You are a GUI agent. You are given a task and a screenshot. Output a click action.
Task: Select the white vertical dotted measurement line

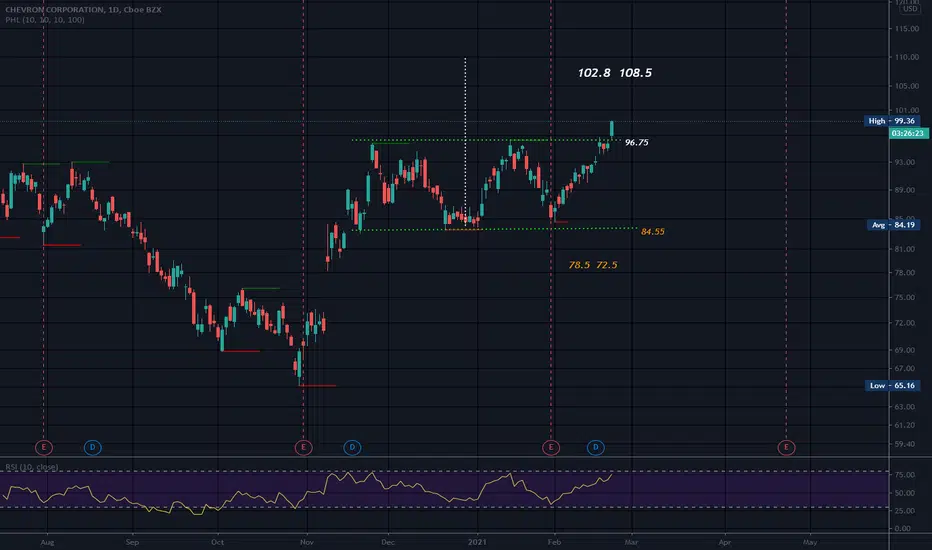coord(465,143)
